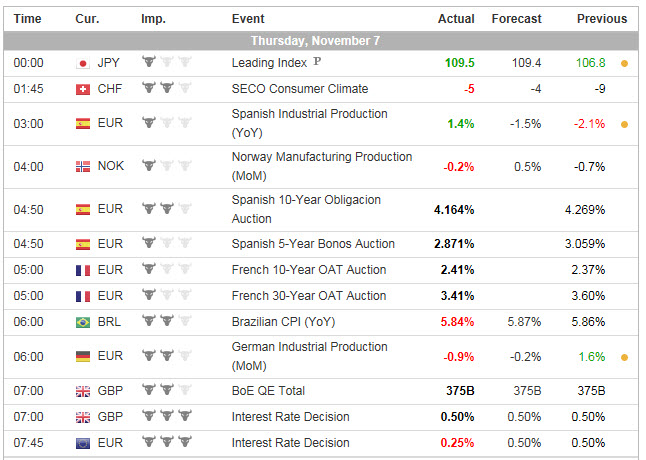Click the Switzerland flag icon beside CHF
Image resolution: width=646 pixels, height=460 pixels.
pyautogui.click(x=83, y=89)
